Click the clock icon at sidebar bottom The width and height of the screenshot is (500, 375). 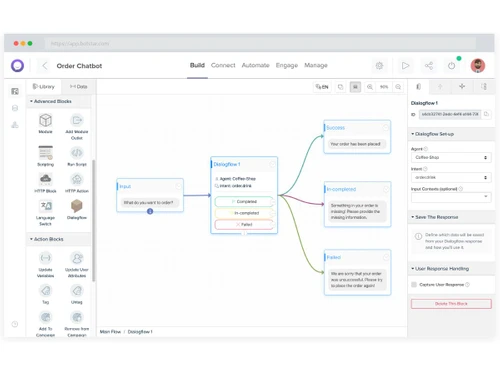15,324
